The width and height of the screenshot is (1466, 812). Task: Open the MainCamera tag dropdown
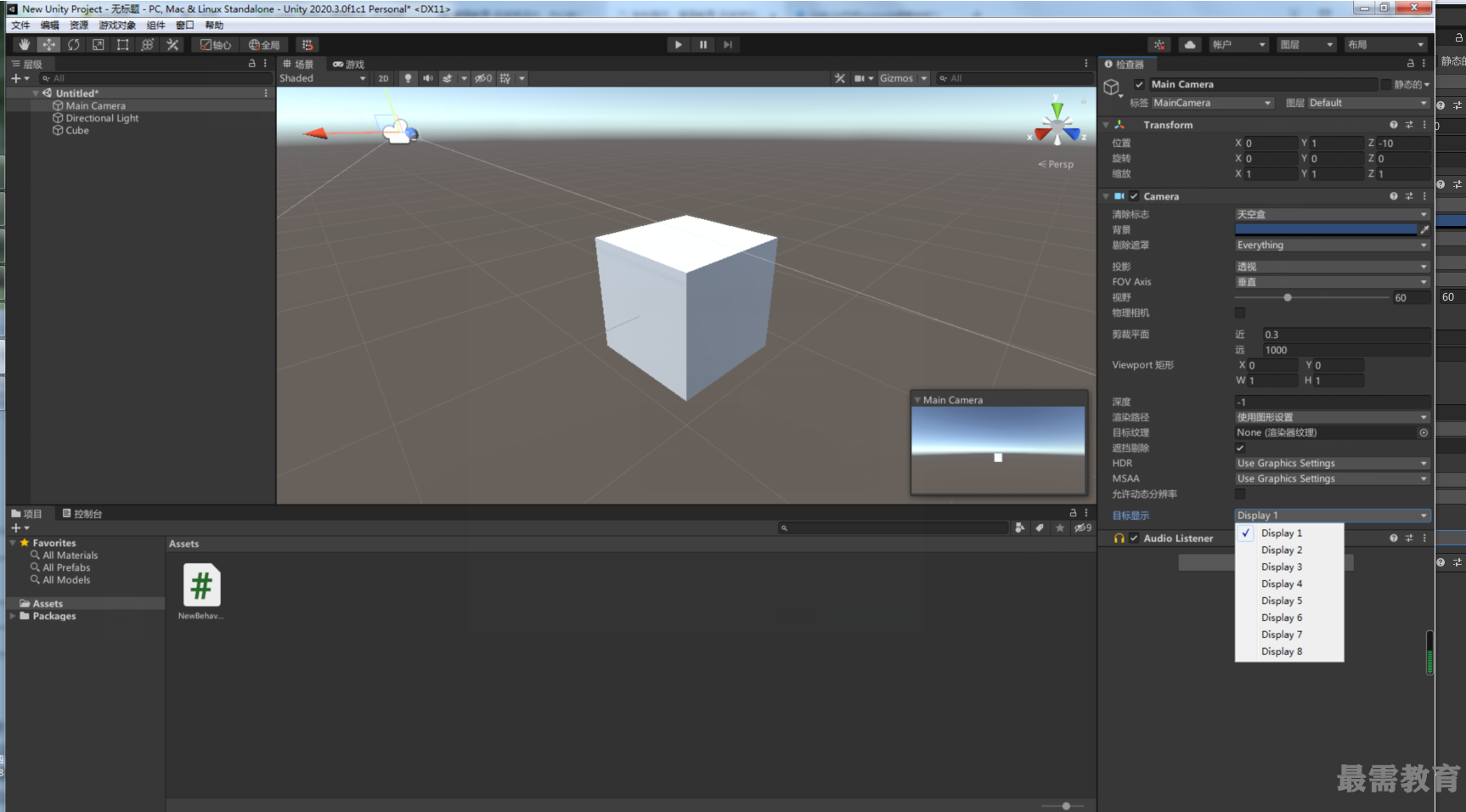tap(1212, 103)
